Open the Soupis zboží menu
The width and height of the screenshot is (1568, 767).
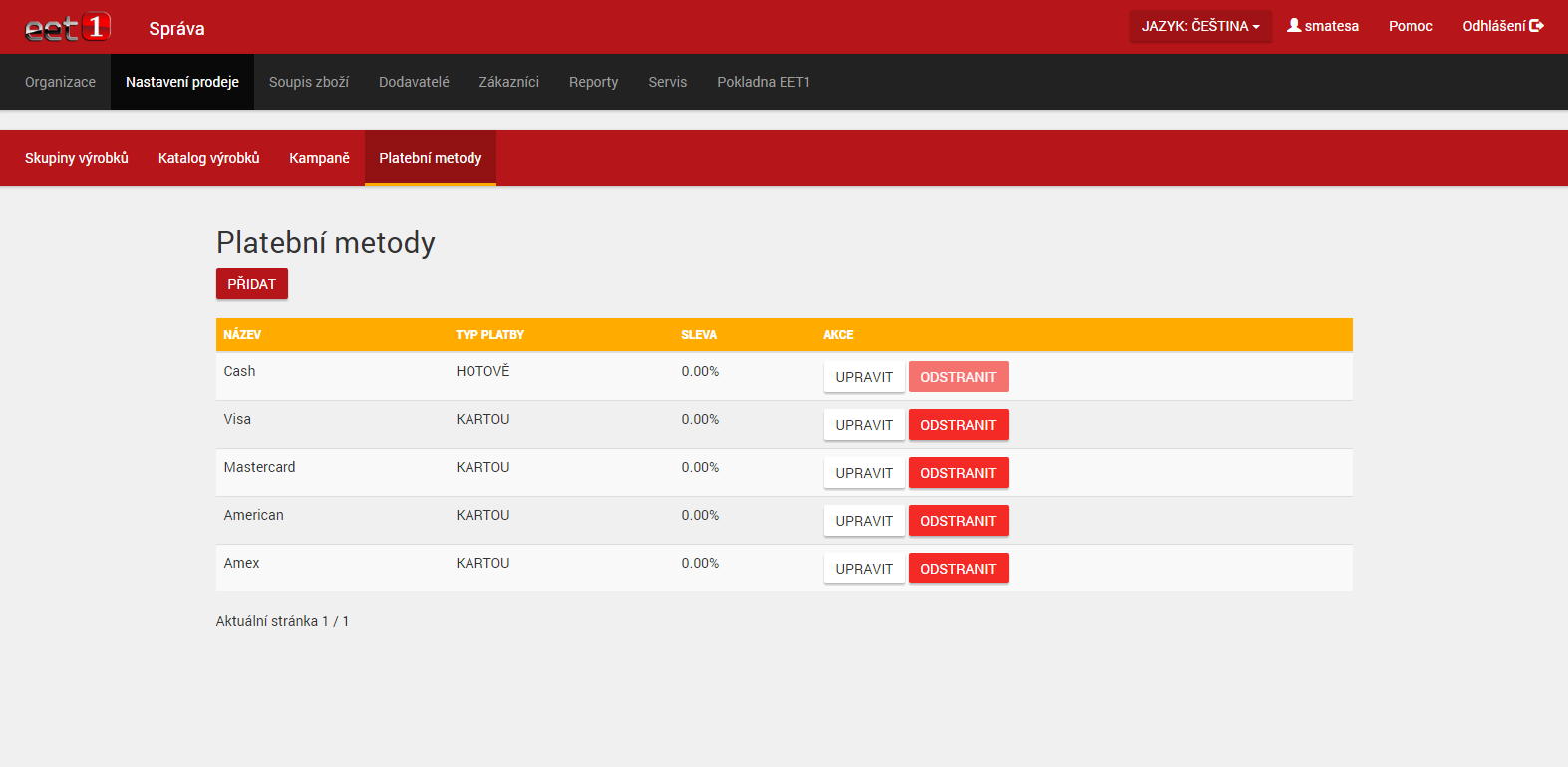point(309,82)
